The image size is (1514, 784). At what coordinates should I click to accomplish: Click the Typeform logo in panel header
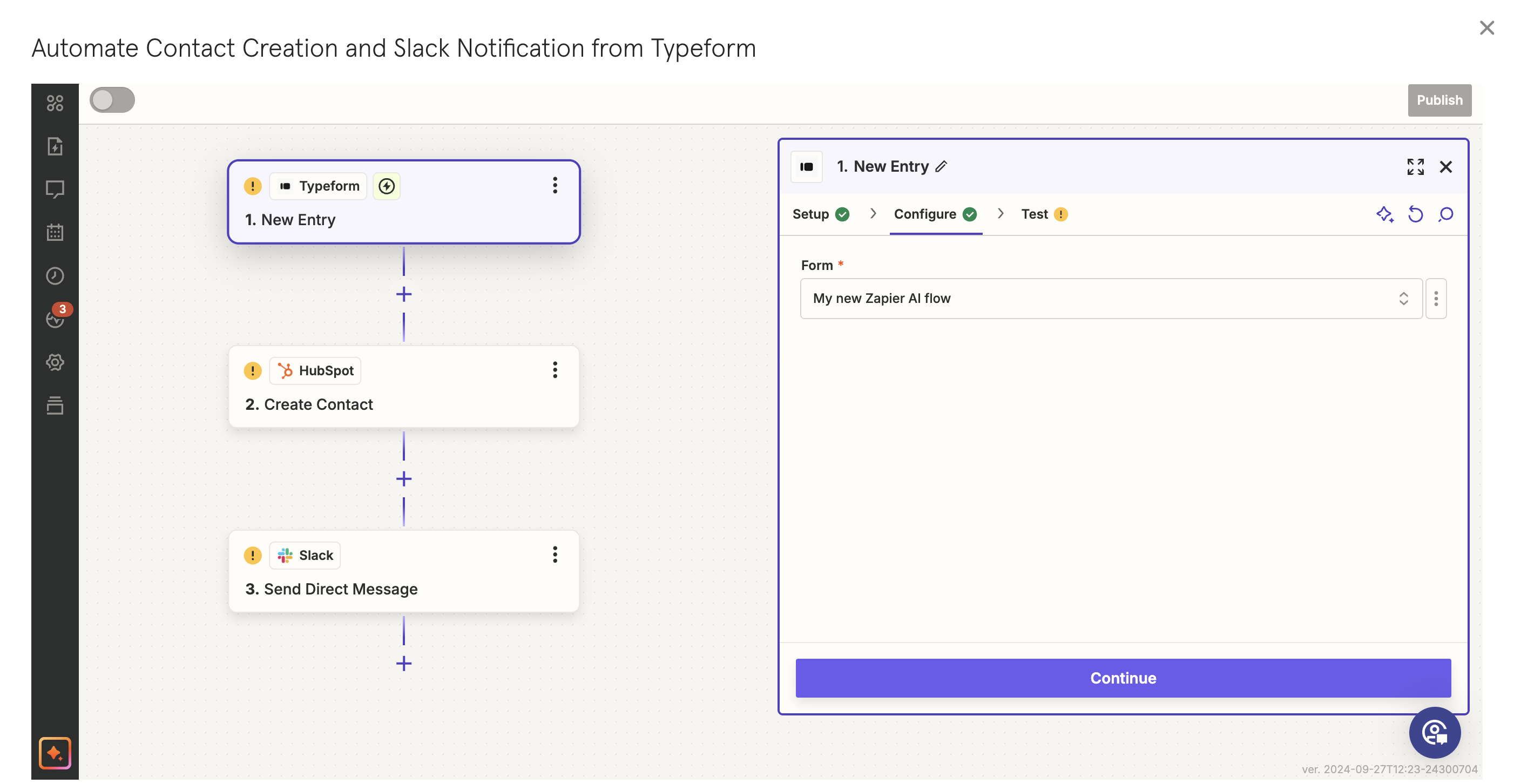click(x=806, y=166)
